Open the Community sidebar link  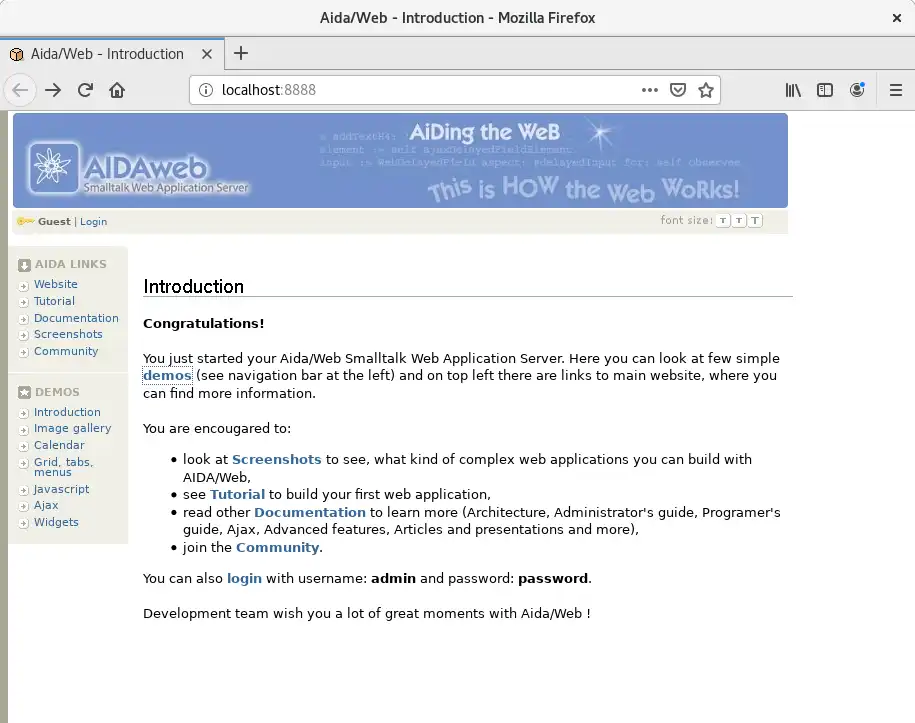coord(66,351)
